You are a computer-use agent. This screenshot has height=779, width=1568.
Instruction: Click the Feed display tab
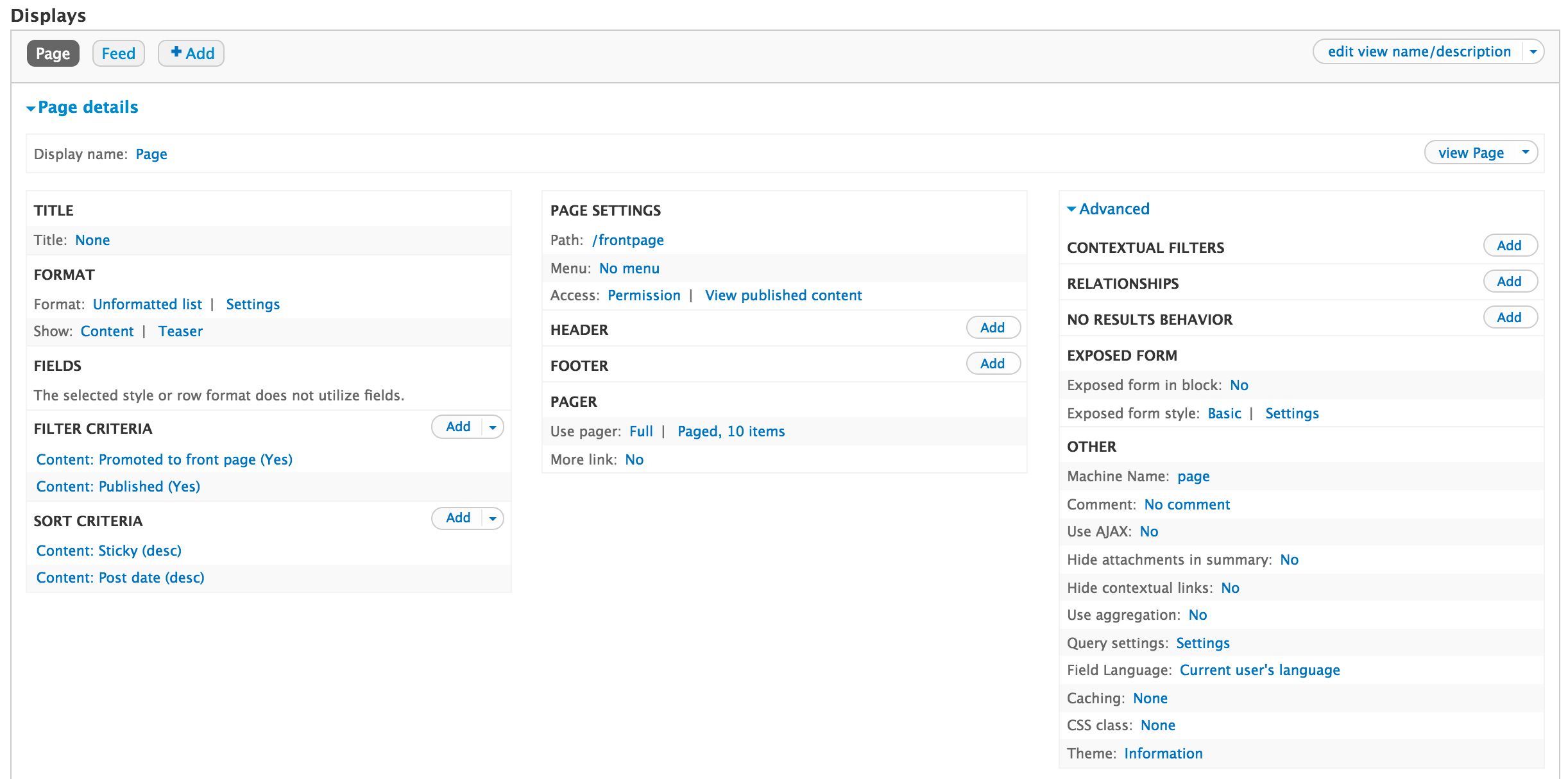[119, 52]
